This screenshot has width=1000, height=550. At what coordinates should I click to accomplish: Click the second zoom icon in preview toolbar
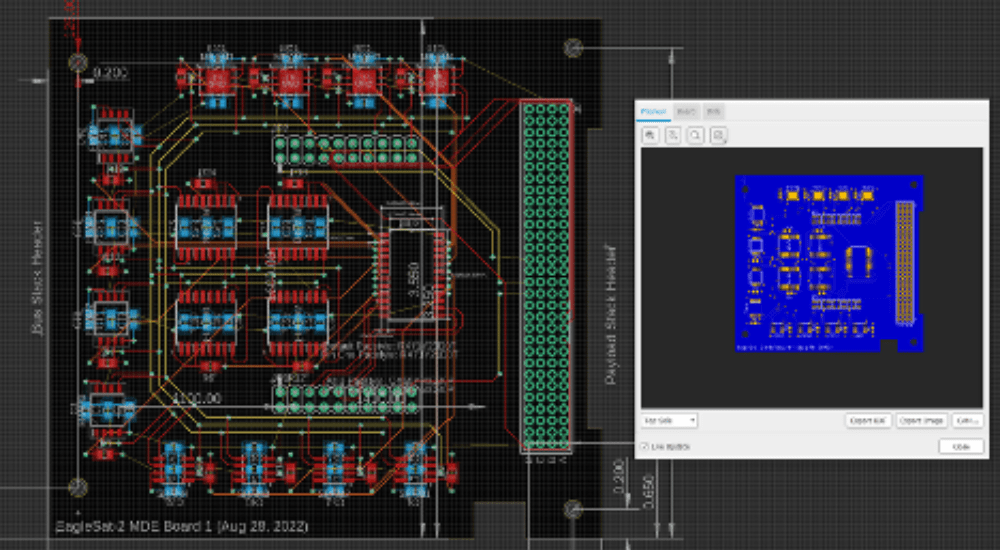coord(674,135)
